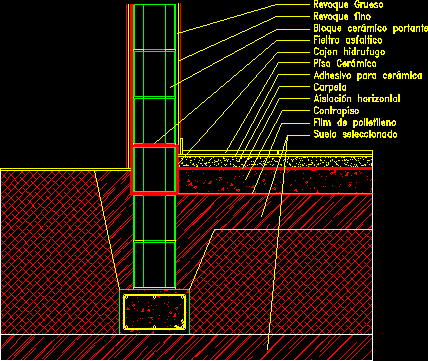Select the 'Fieltro asfaltico' text label
428x361 pixels.
pyautogui.click(x=348, y=40)
